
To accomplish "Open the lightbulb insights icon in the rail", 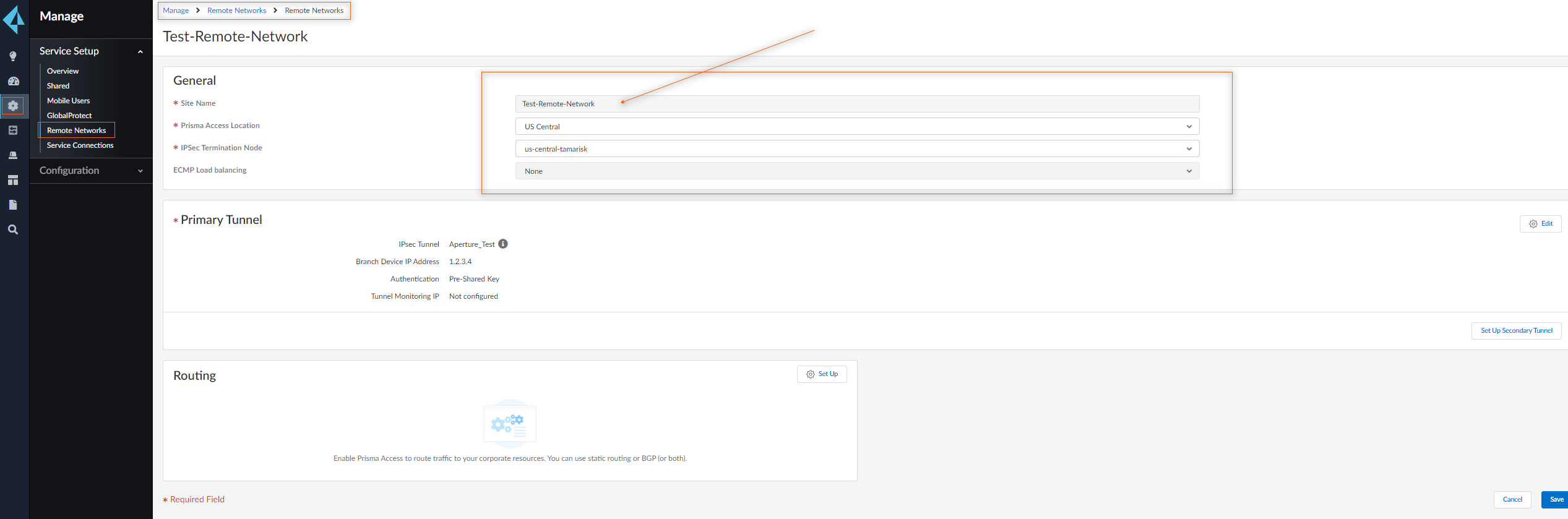I will [12, 56].
